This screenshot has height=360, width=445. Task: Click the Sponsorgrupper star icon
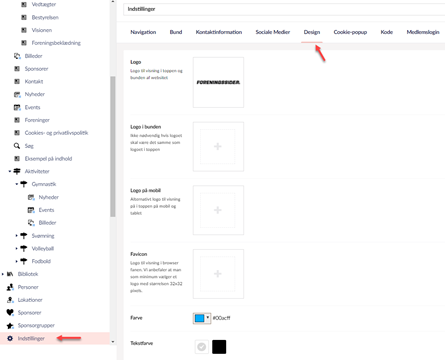[10, 325]
